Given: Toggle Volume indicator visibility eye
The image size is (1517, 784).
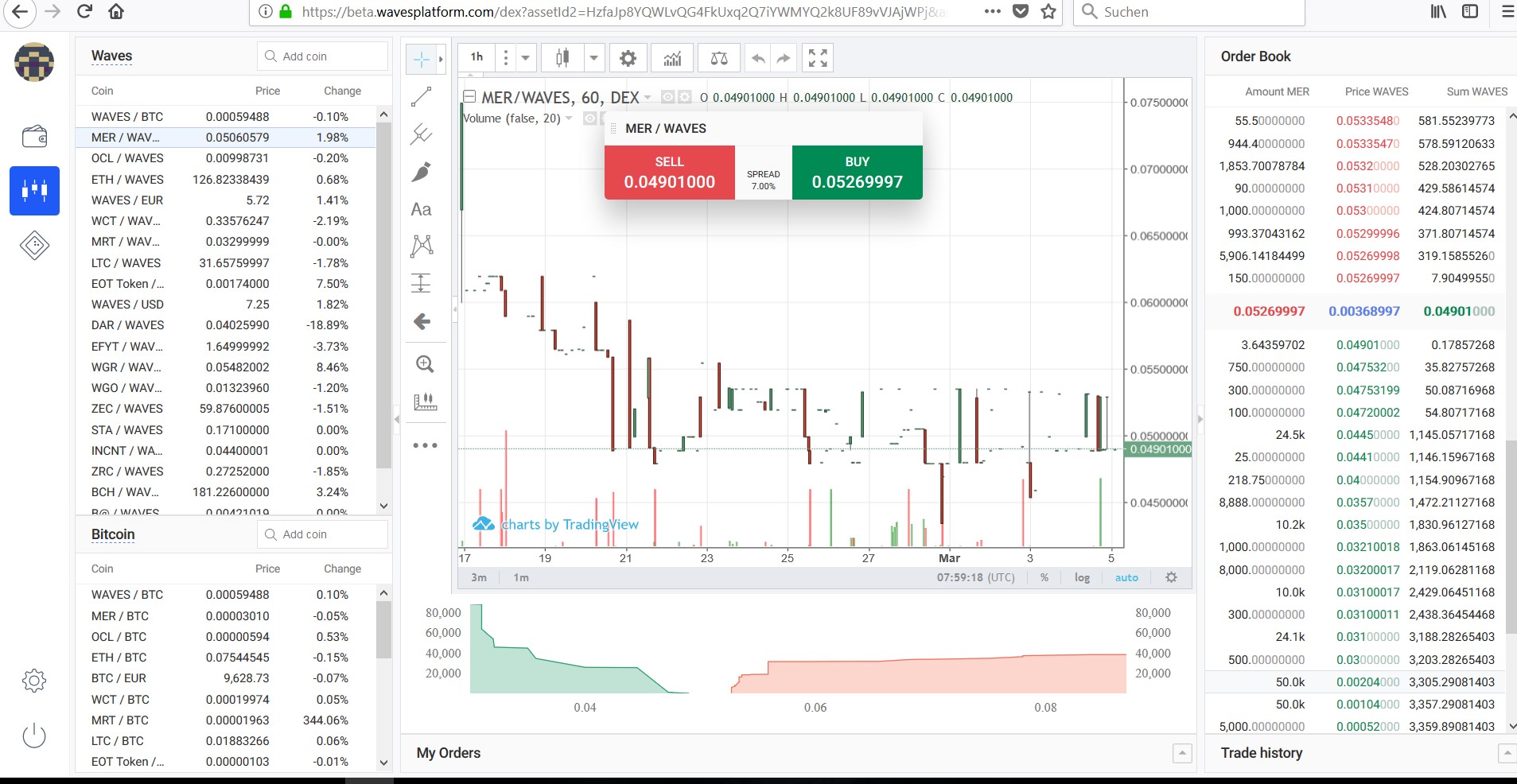Looking at the screenshot, I should point(589,118).
